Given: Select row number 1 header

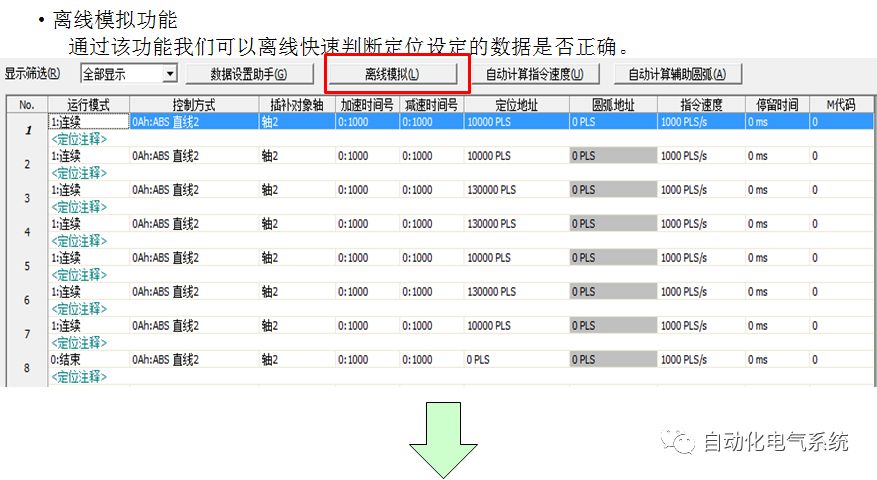Looking at the screenshot, I should tap(27, 130).
